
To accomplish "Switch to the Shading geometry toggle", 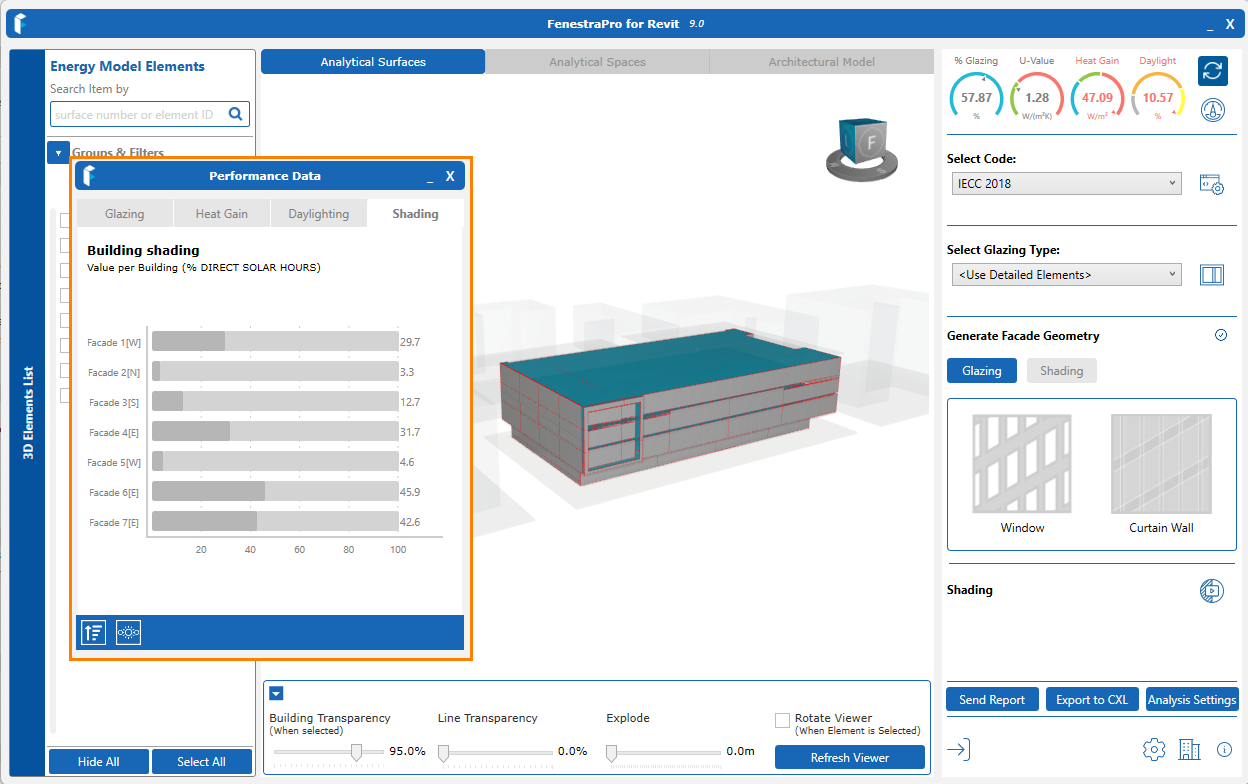I will click(x=1062, y=371).
